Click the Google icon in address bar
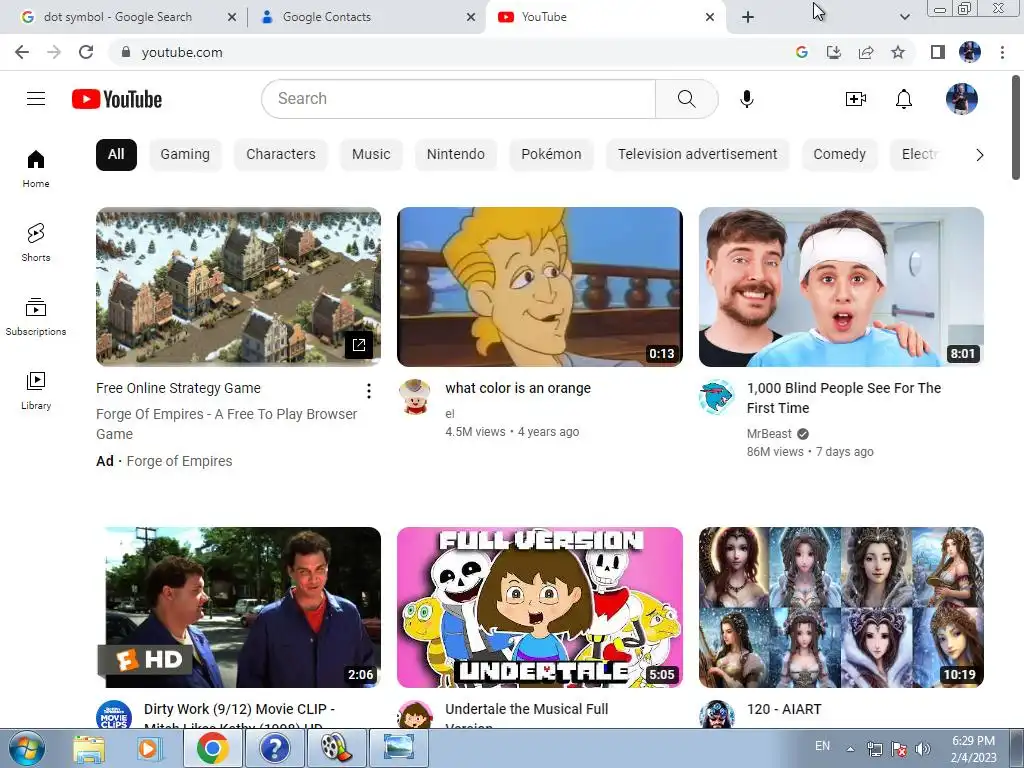The width and height of the screenshot is (1024, 768). [802, 52]
